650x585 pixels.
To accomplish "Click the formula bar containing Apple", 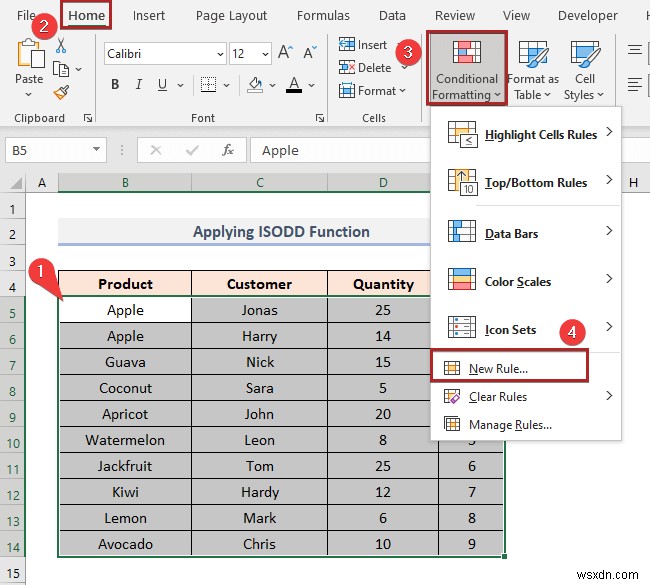I will click(x=340, y=150).
